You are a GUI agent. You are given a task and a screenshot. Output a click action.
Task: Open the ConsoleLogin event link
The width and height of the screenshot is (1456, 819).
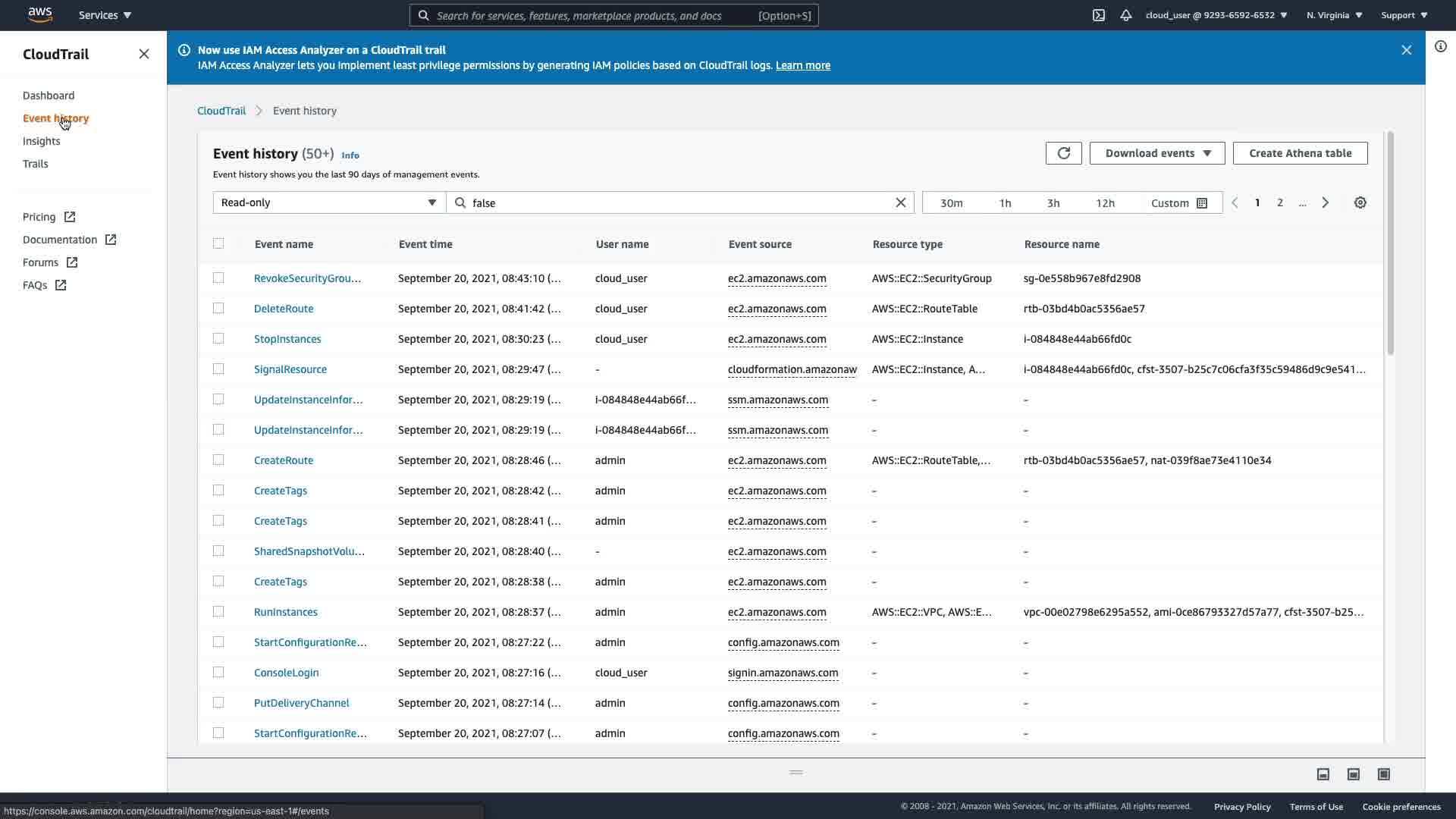pos(286,673)
